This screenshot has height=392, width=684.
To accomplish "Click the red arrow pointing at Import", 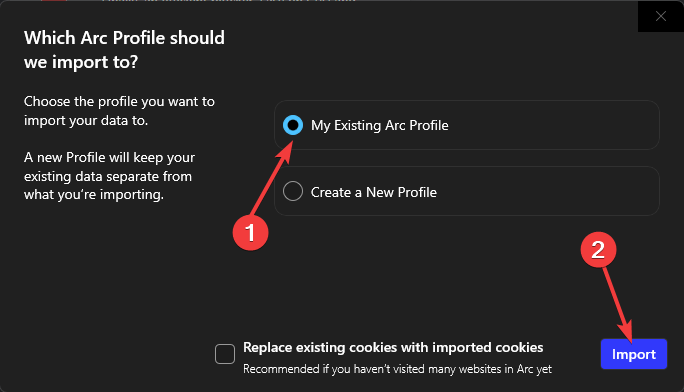I will point(618,303).
